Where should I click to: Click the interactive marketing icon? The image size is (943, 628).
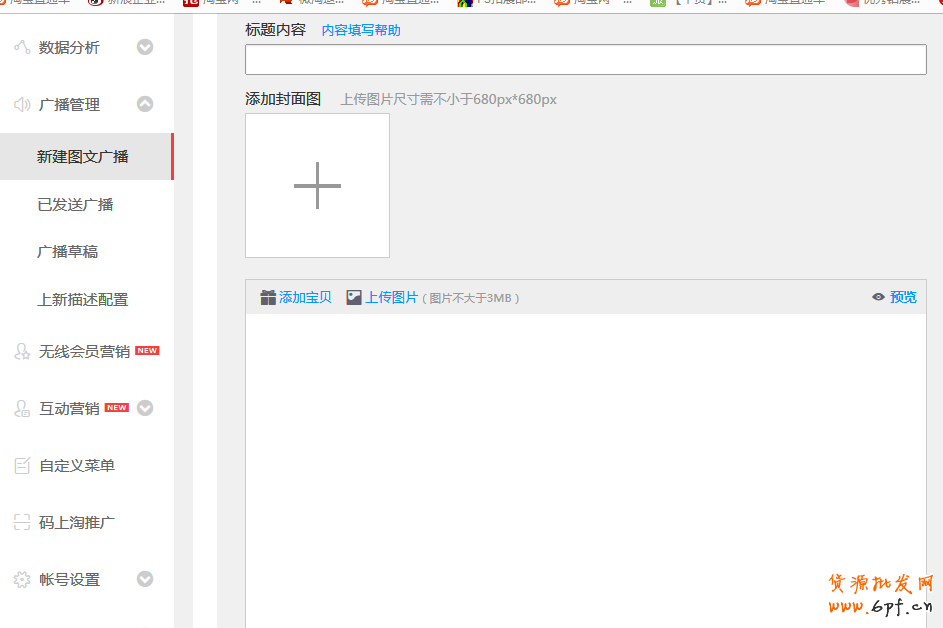click(x=22, y=408)
